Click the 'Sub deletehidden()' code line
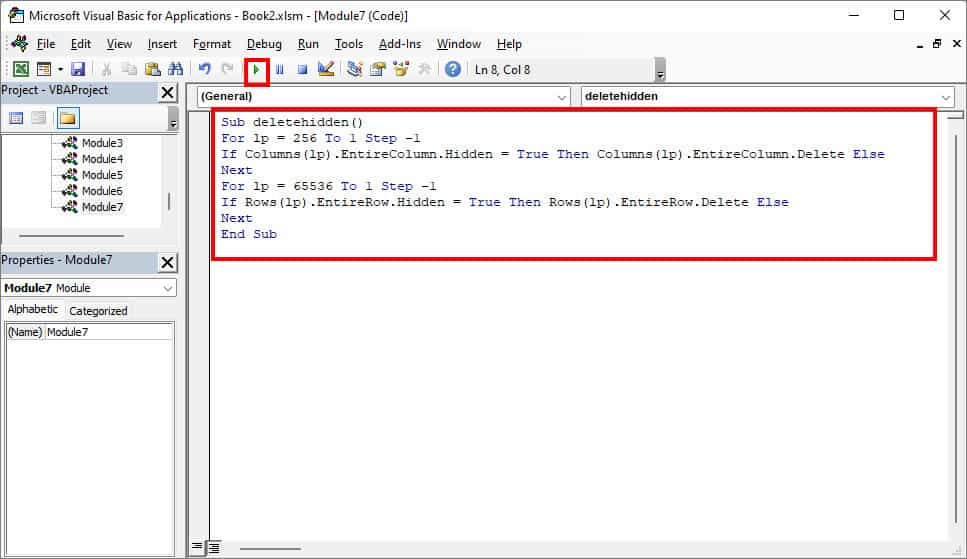 point(292,122)
